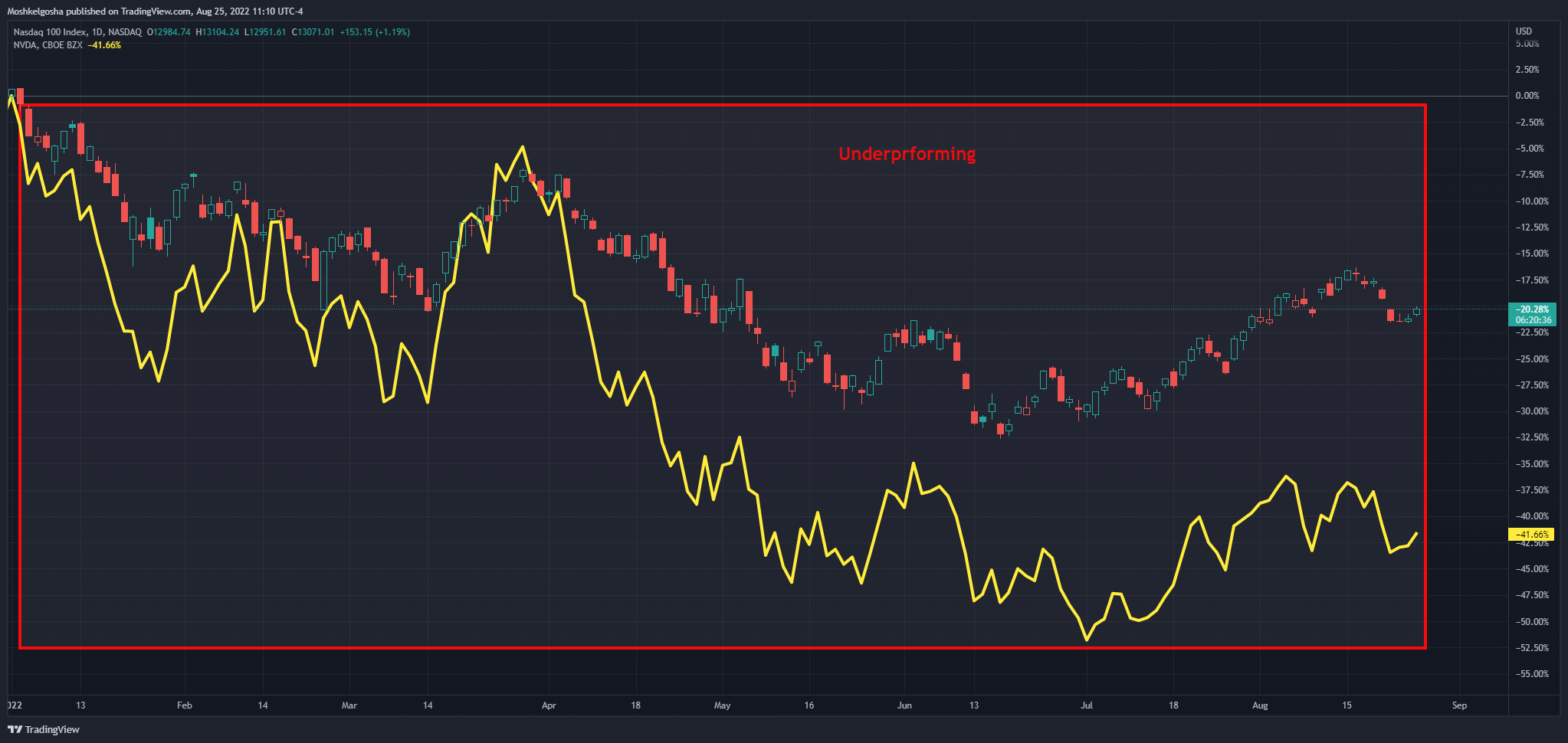The image size is (1568, 743).
Task: Select the Nasdaq 100 Index legend title
Action: pyautogui.click(x=77, y=32)
